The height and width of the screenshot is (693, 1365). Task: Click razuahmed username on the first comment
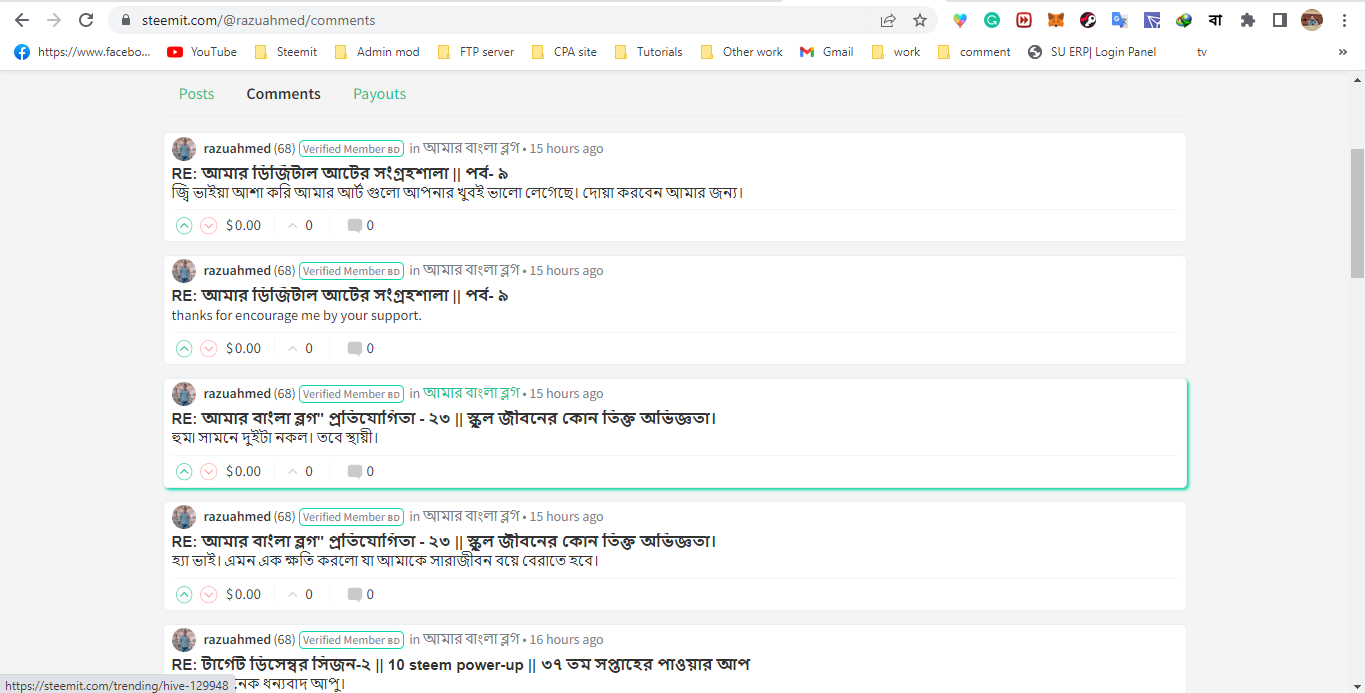pyautogui.click(x=237, y=148)
